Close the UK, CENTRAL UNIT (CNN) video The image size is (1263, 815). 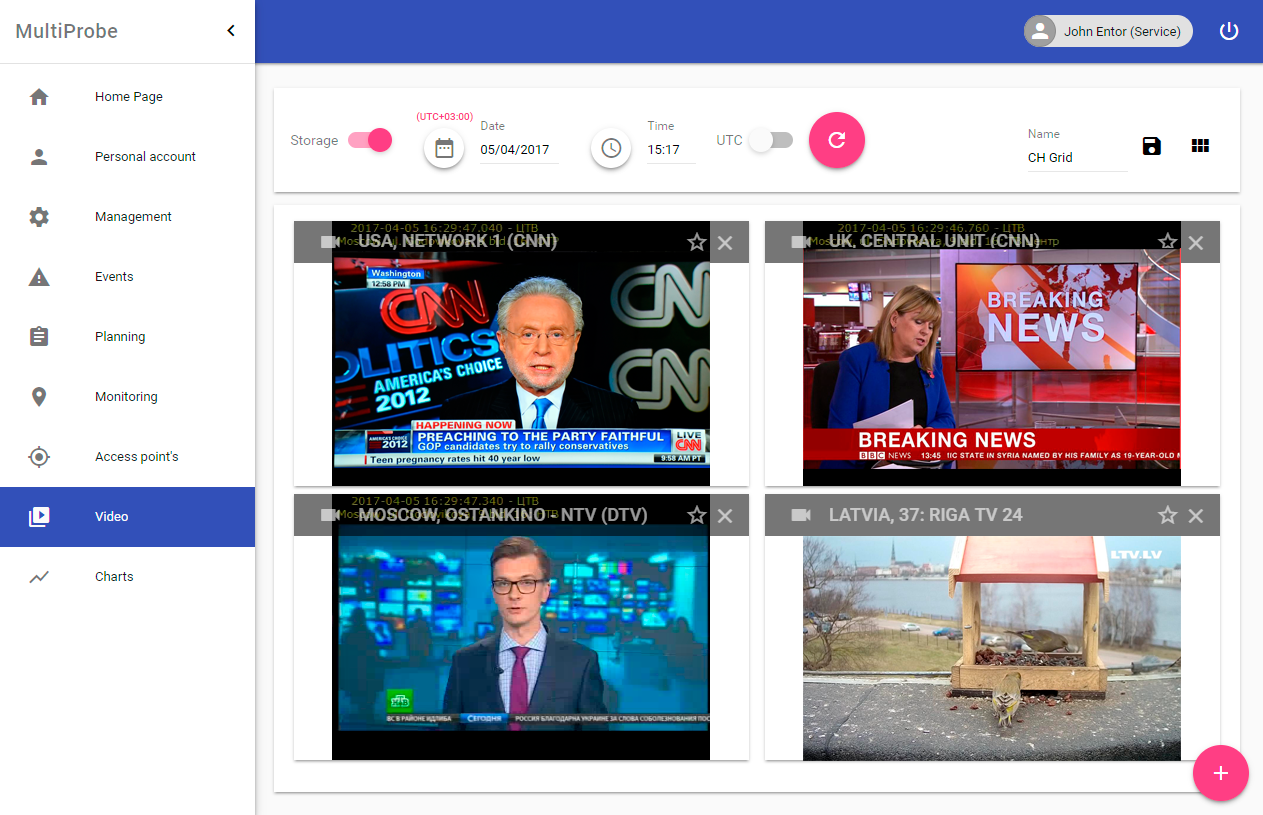[x=1195, y=242]
